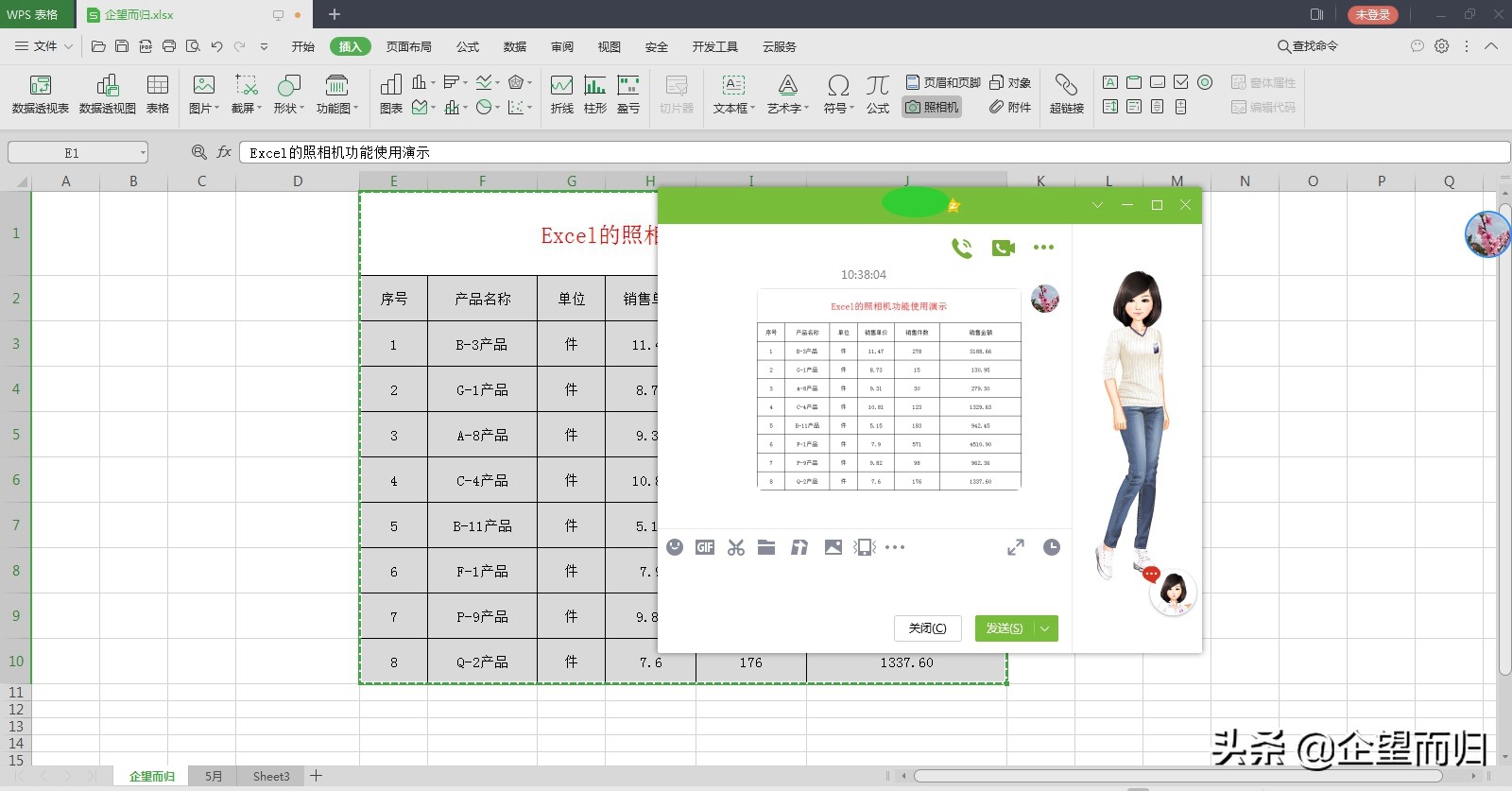The height and width of the screenshot is (791, 1512).
Task: Click the 关闭(C) button in chat
Action: tap(927, 628)
